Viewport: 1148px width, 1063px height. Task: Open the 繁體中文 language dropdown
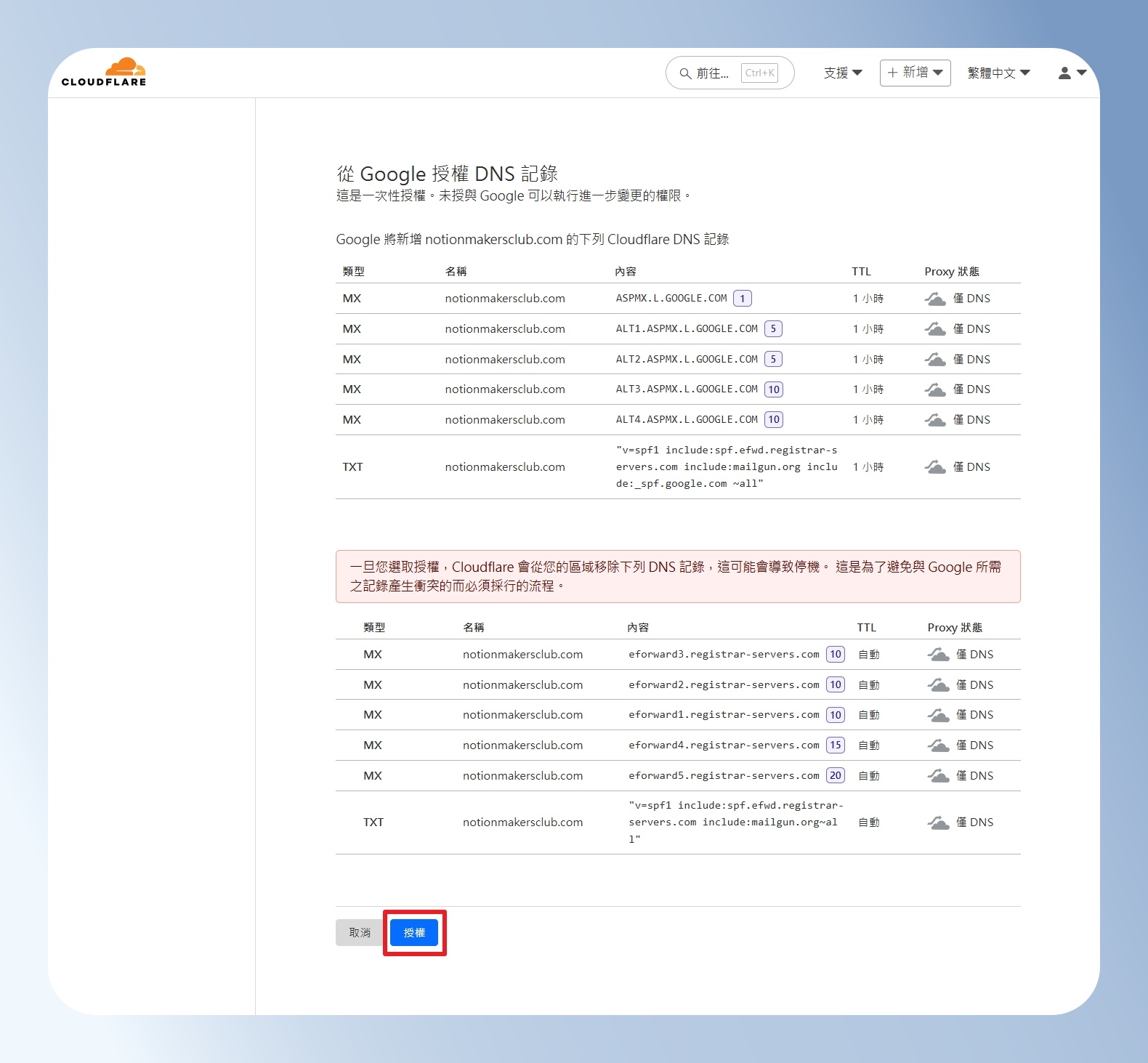999,73
